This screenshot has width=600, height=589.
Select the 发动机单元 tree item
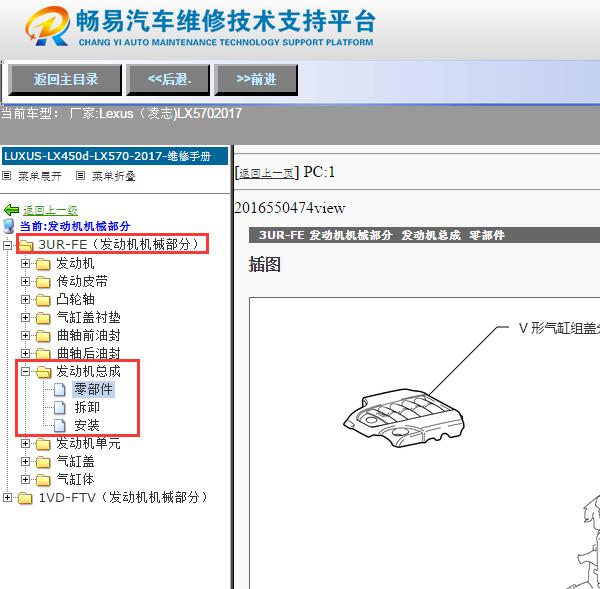point(88,443)
